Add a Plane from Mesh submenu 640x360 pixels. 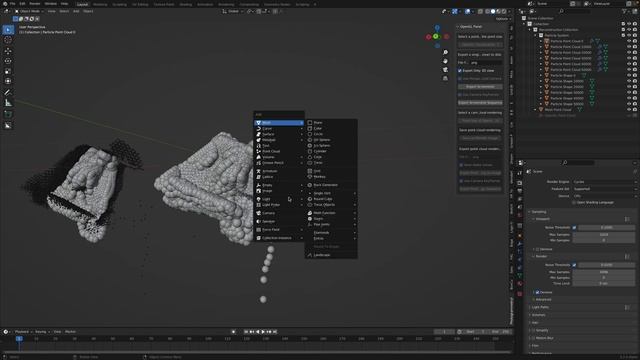click(331, 122)
